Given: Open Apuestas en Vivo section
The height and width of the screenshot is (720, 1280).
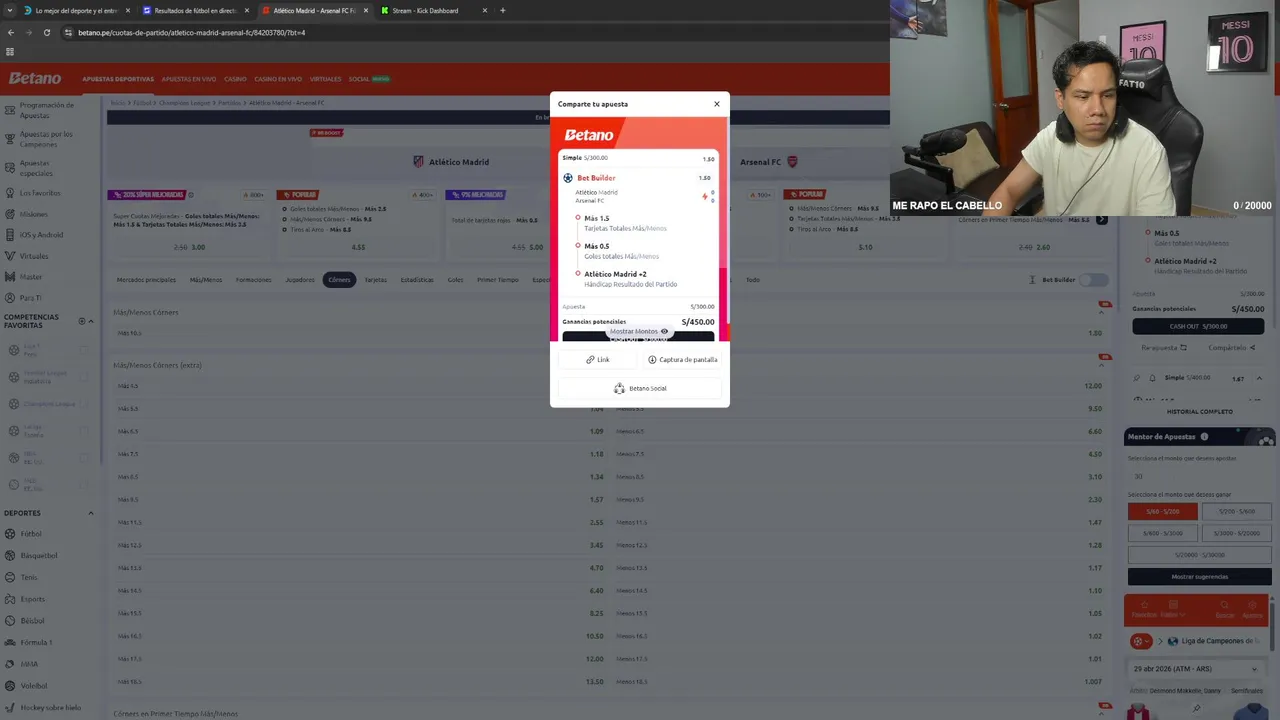Looking at the screenshot, I should click(x=189, y=79).
